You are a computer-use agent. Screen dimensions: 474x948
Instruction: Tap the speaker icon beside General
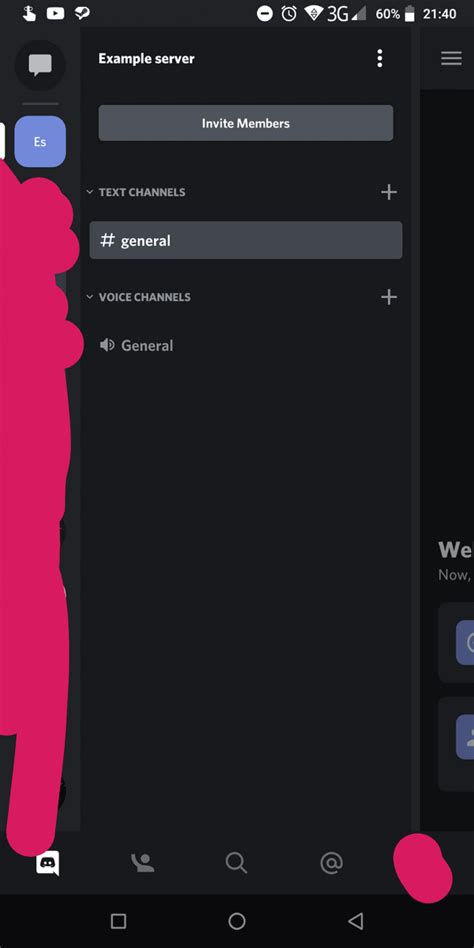pos(107,345)
